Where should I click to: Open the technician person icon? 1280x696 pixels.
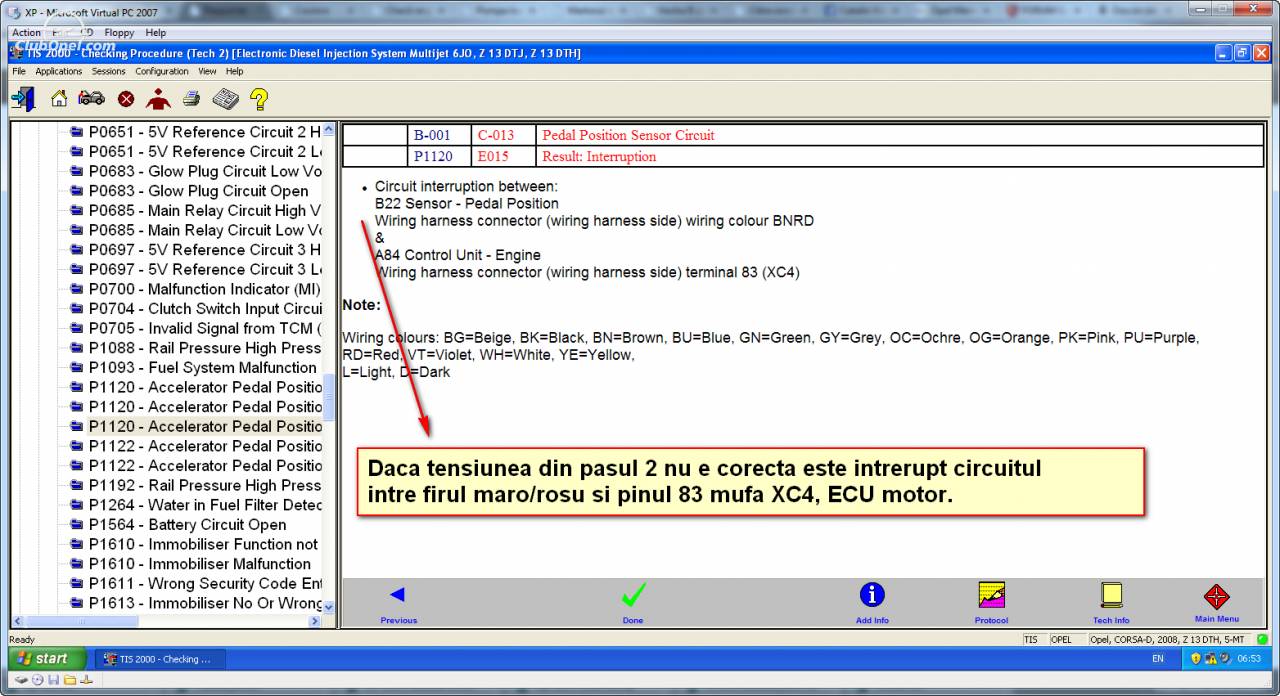point(158,98)
